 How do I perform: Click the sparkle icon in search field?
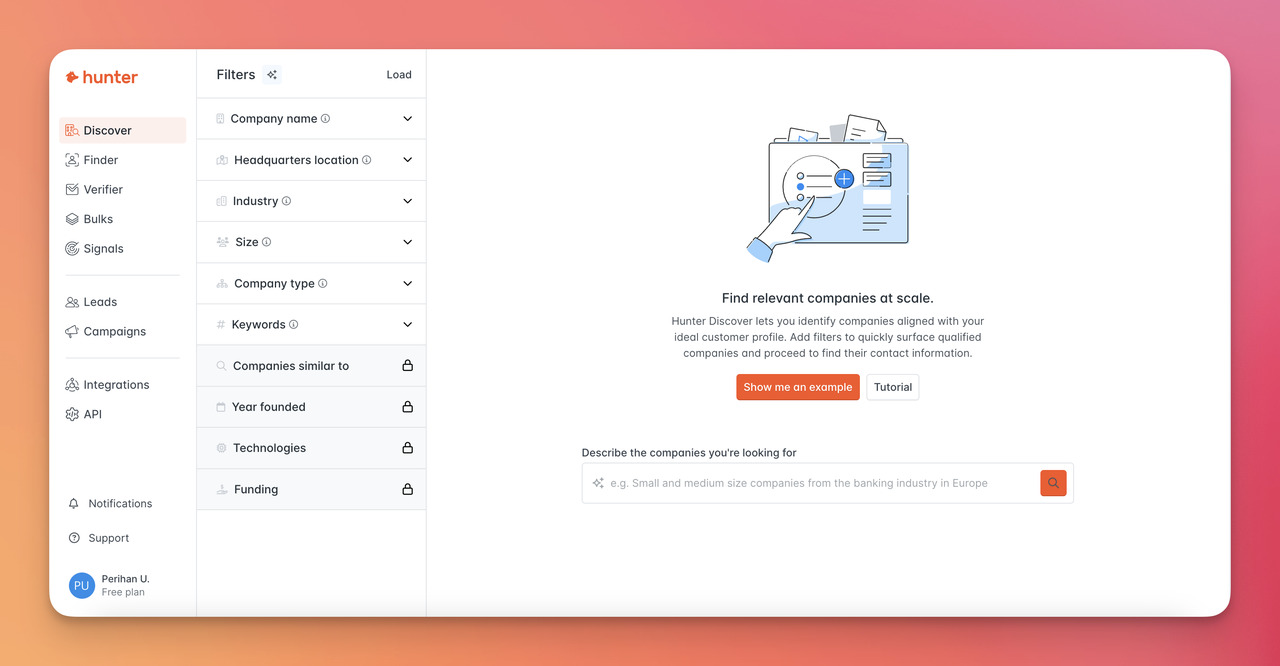click(598, 483)
